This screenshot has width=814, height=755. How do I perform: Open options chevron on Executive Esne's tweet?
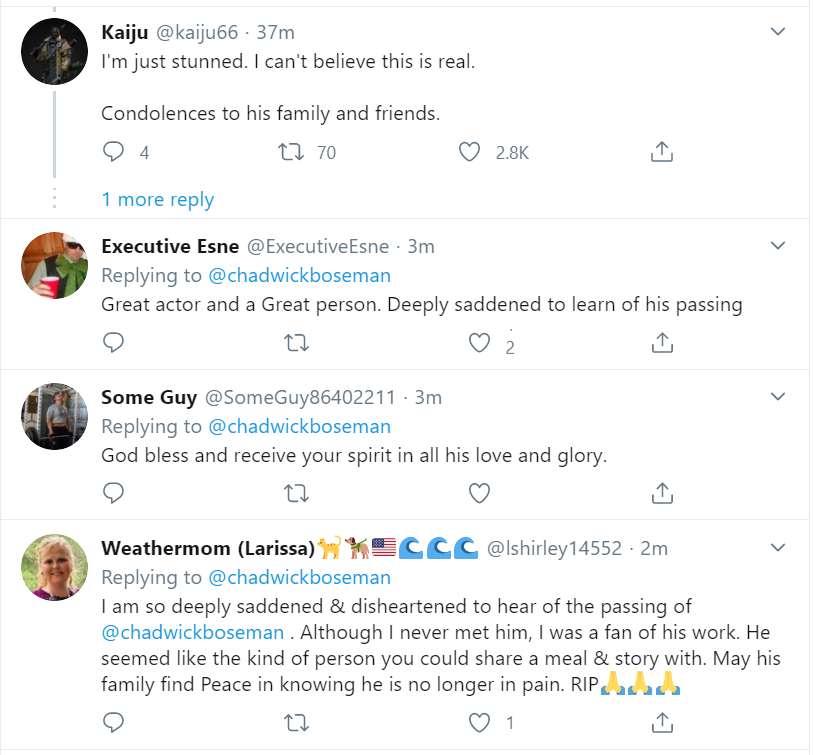pos(779,246)
